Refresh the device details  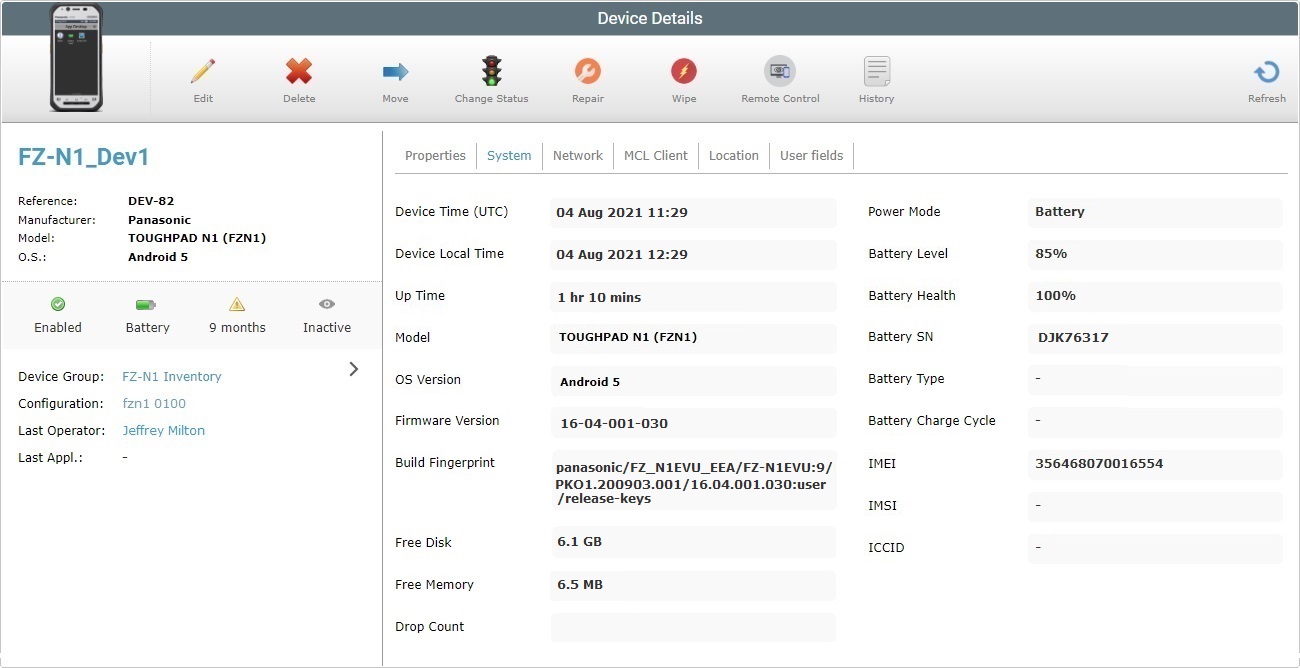tap(1266, 73)
